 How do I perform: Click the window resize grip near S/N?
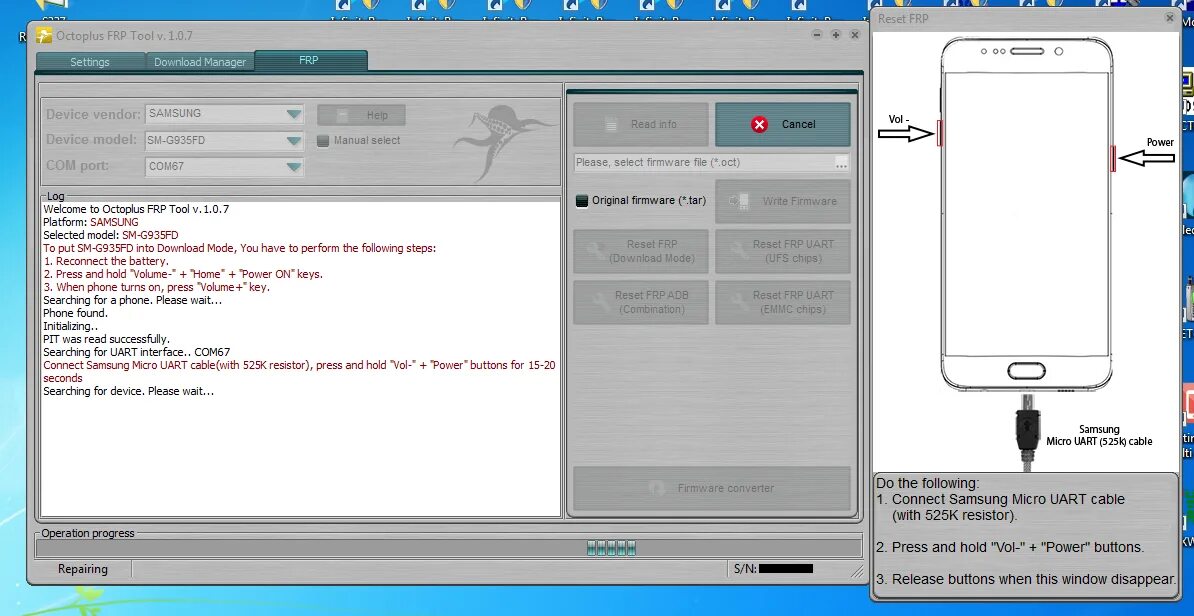point(857,570)
